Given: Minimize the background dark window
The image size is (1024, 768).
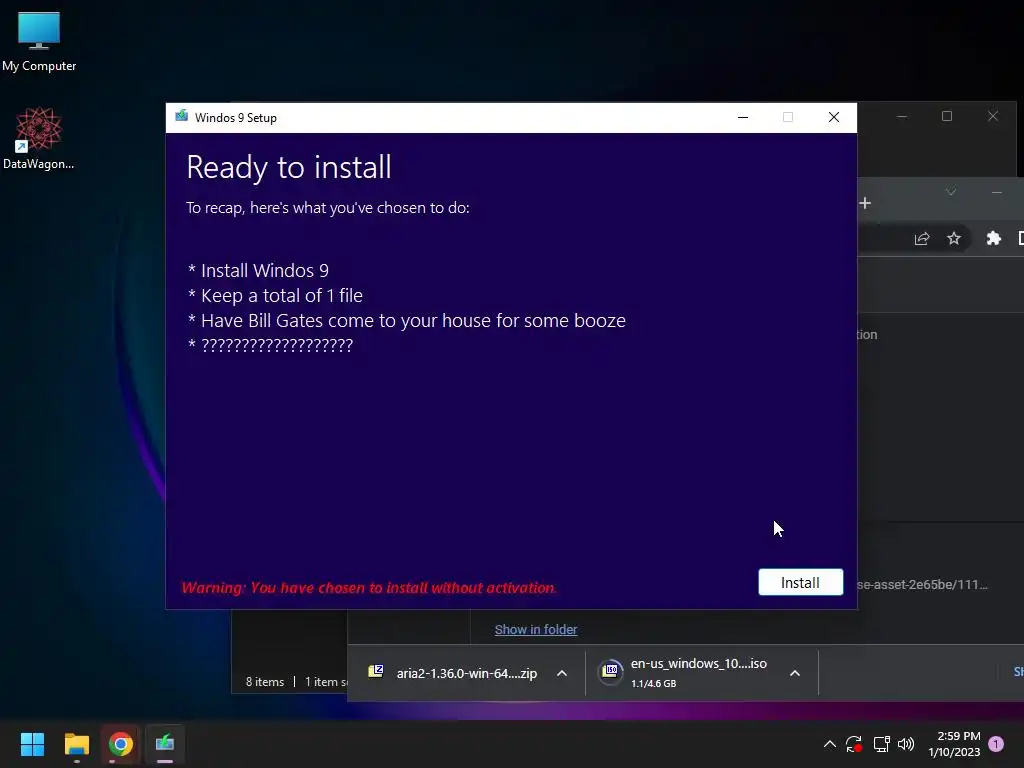Looking at the screenshot, I should pyautogui.click(x=902, y=116).
